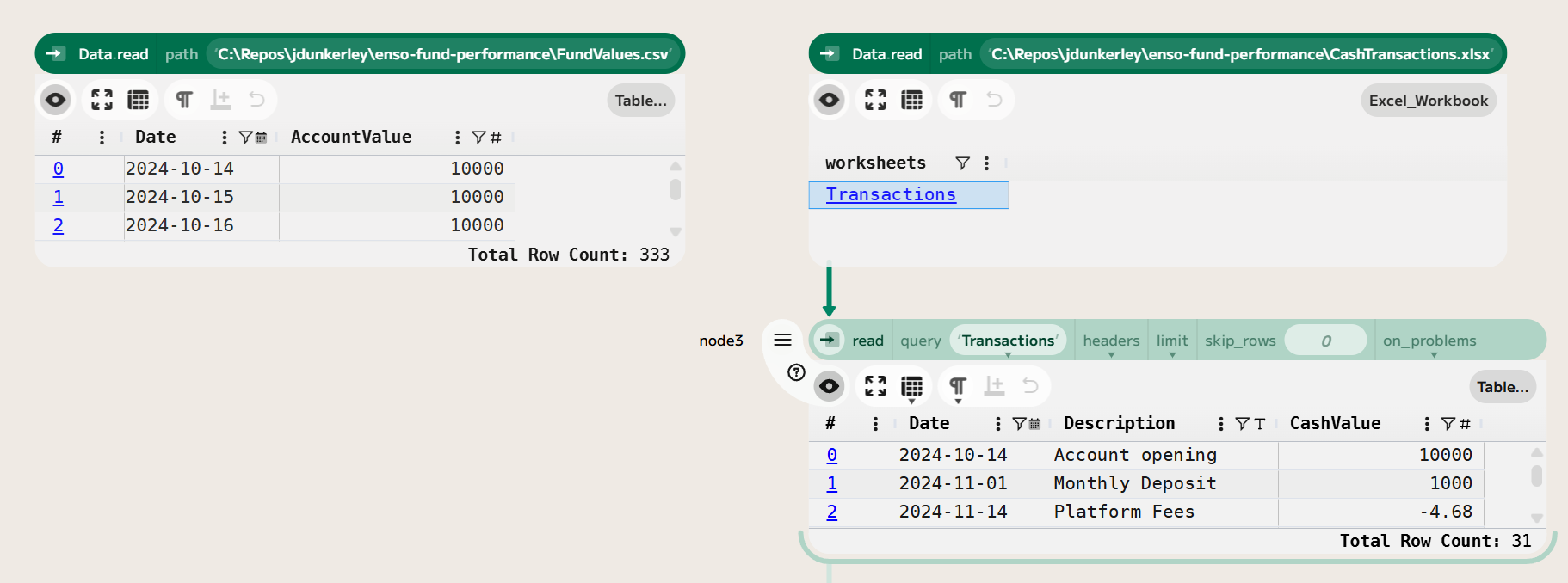Click the FundValues table vertical scrollbar

click(x=676, y=190)
